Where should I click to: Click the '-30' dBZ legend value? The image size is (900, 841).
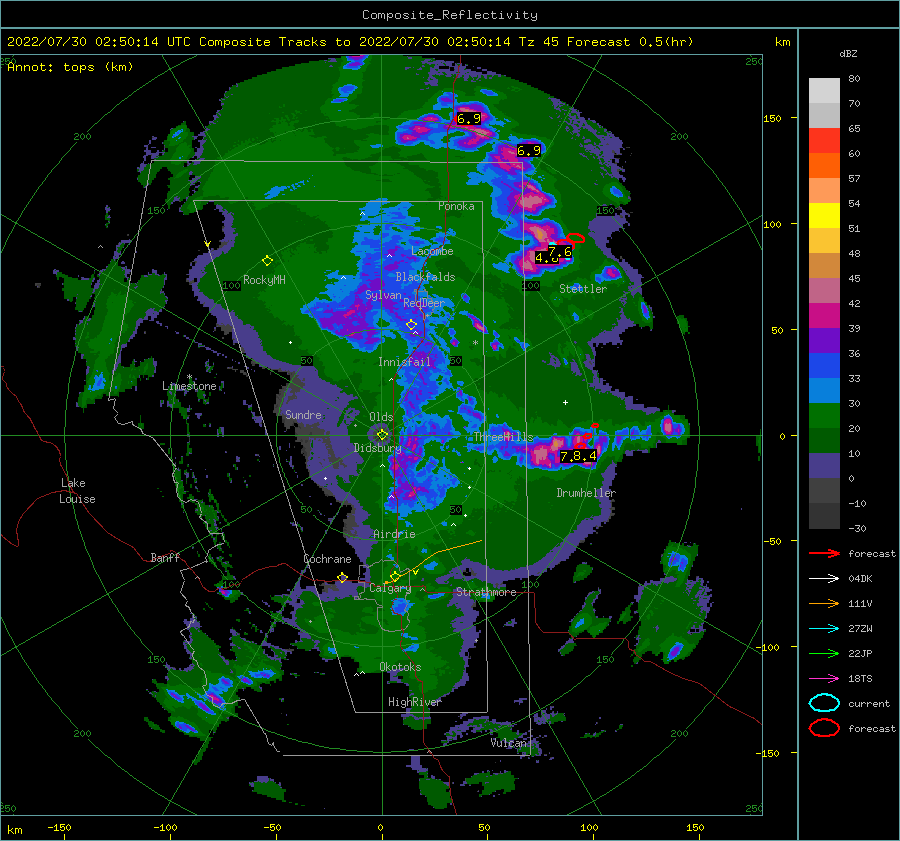pyautogui.click(x=857, y=529)
